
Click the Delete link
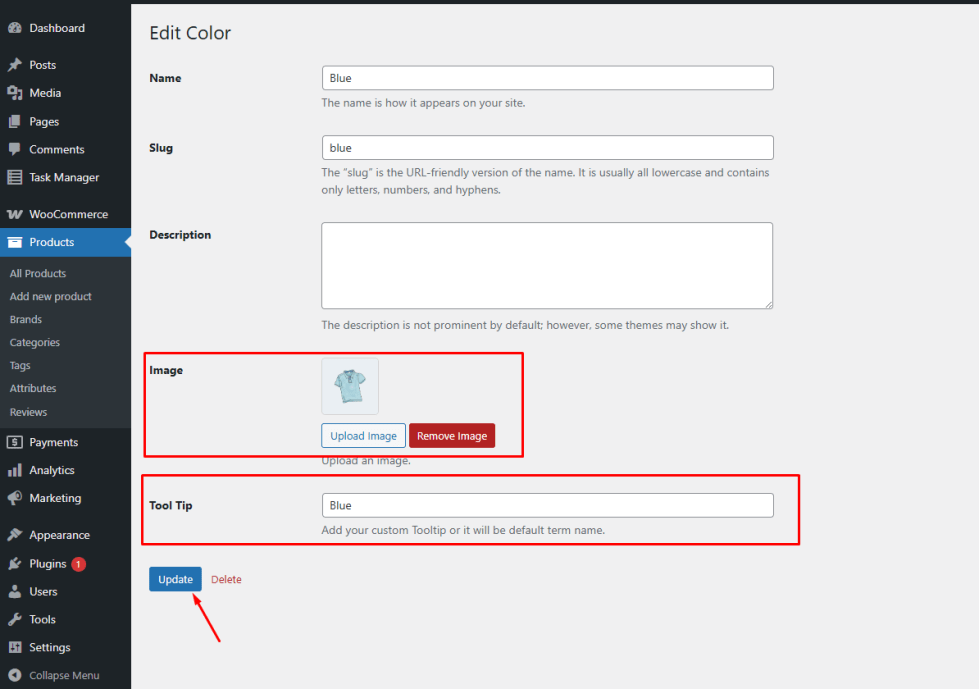[x=226, y=579]
